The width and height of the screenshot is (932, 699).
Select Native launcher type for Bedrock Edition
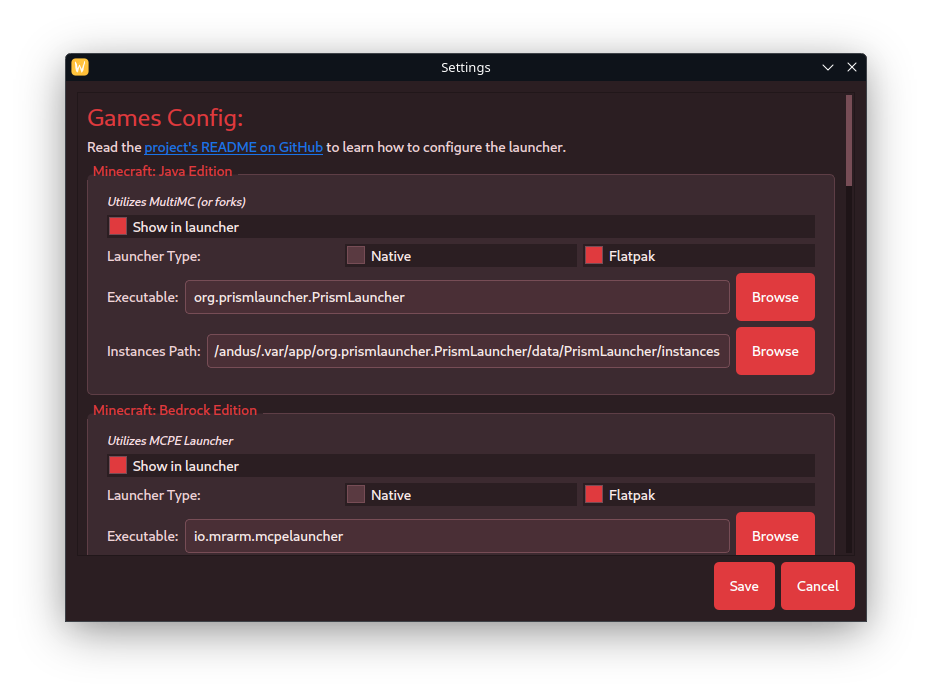pyautogui.click(x=461, y=495)
